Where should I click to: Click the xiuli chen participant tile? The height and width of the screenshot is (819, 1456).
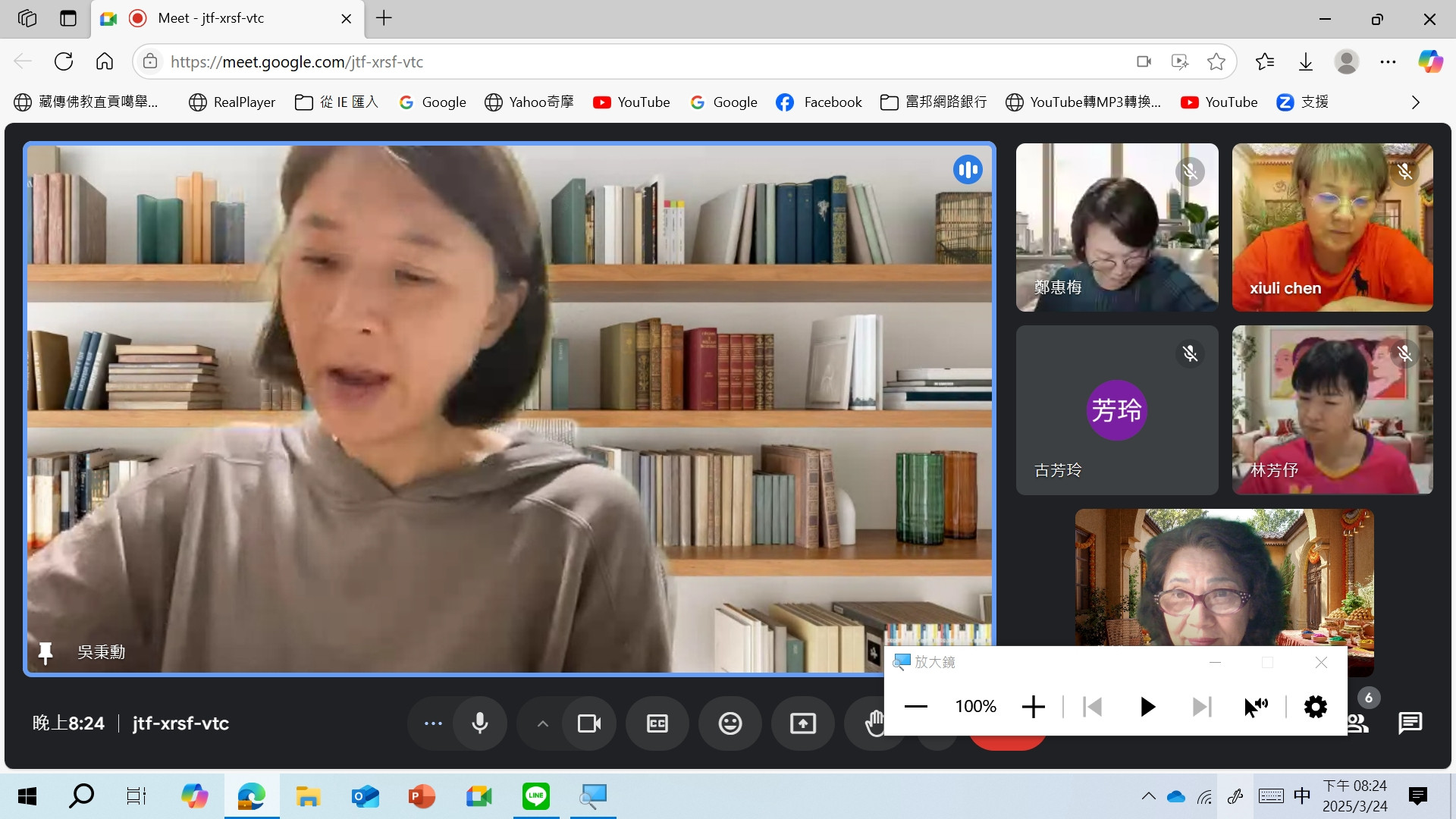coord(1332,227)
